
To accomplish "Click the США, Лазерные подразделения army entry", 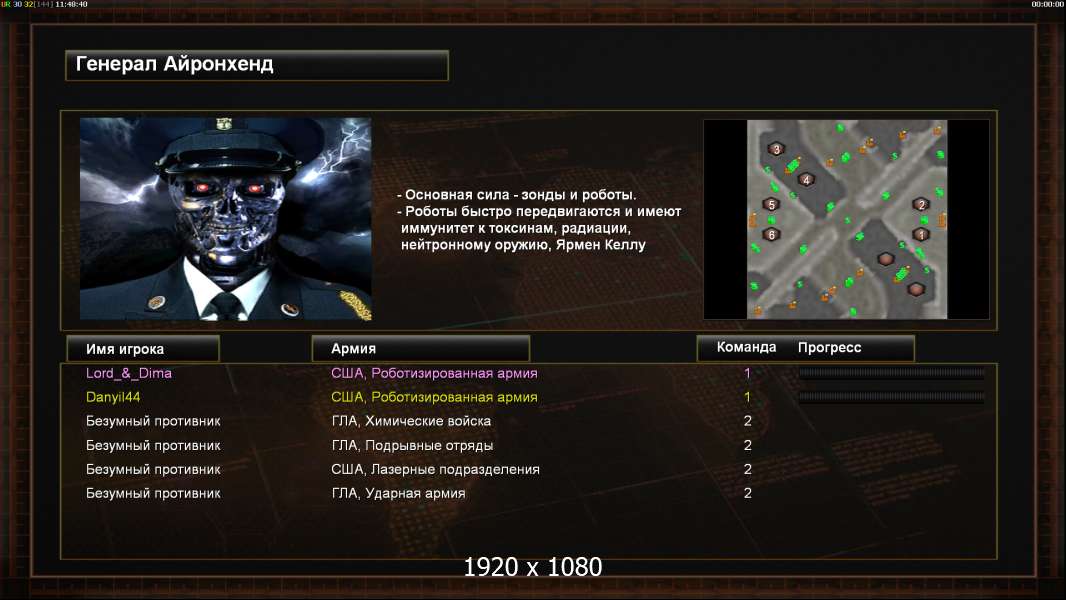I will coord(435,470).
